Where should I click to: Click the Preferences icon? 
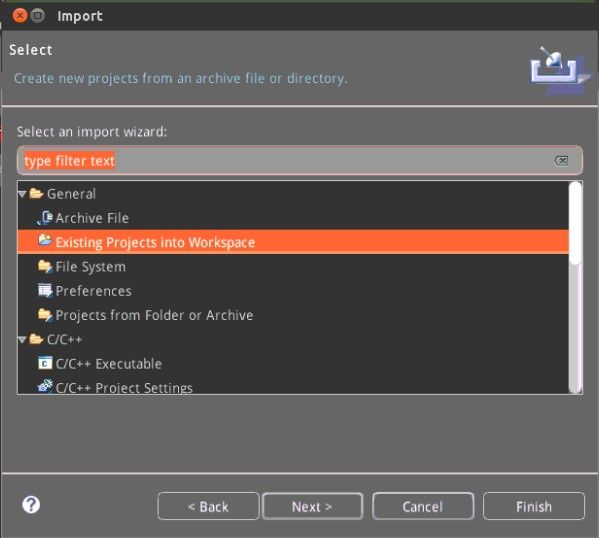[45, 291]
